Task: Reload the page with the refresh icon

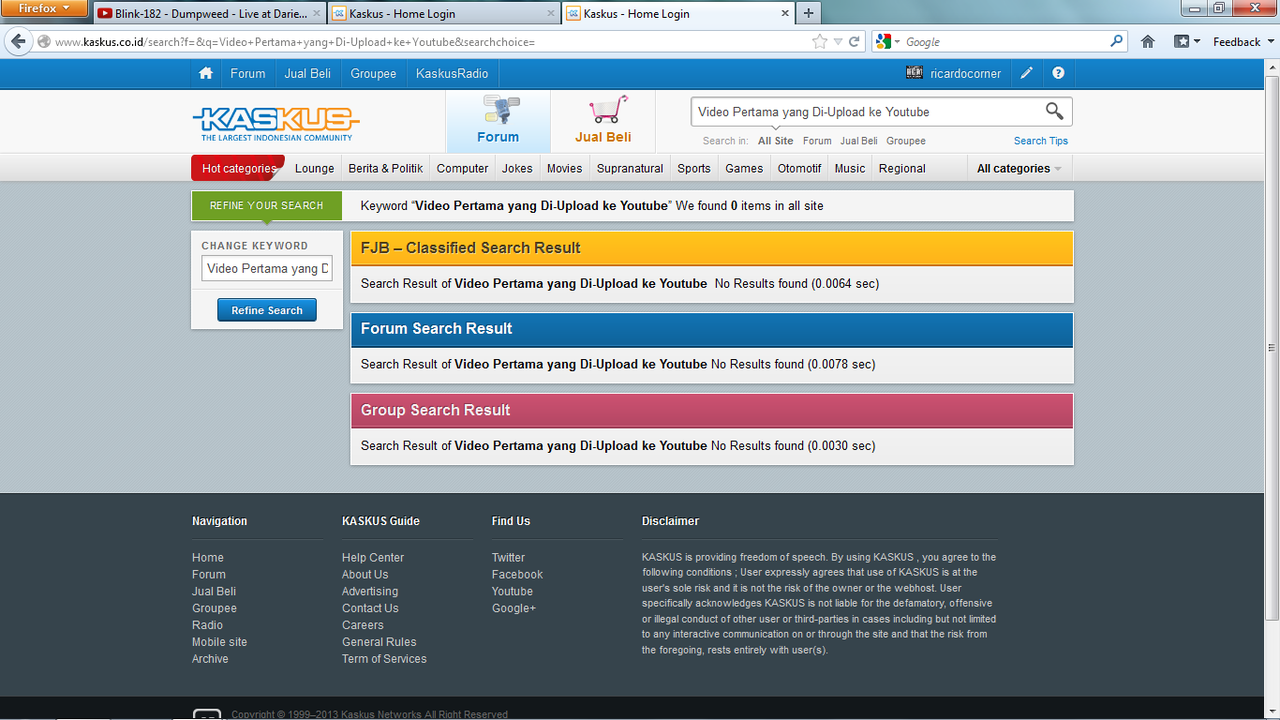Action: coord(855,42)
